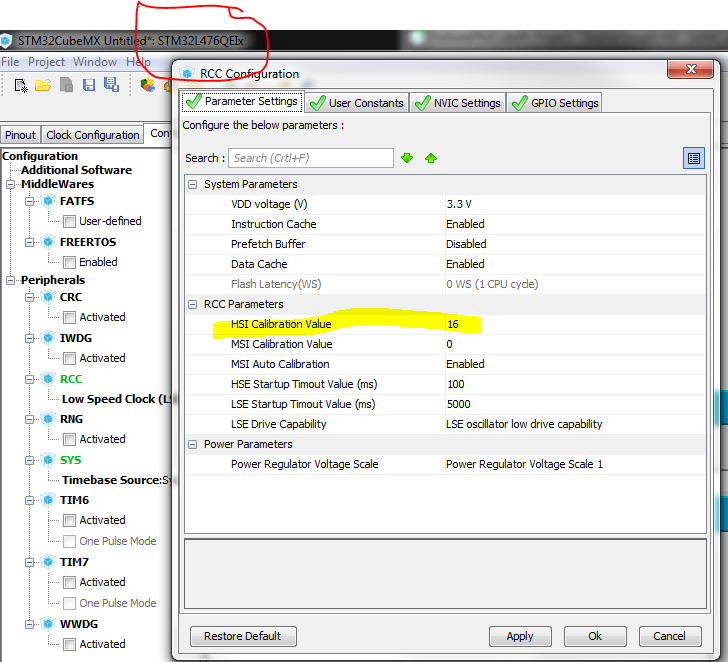Viewport: 728px width, 662px height.
Task: Click the FREERTOS cube icon in tree
Action: 48,242
